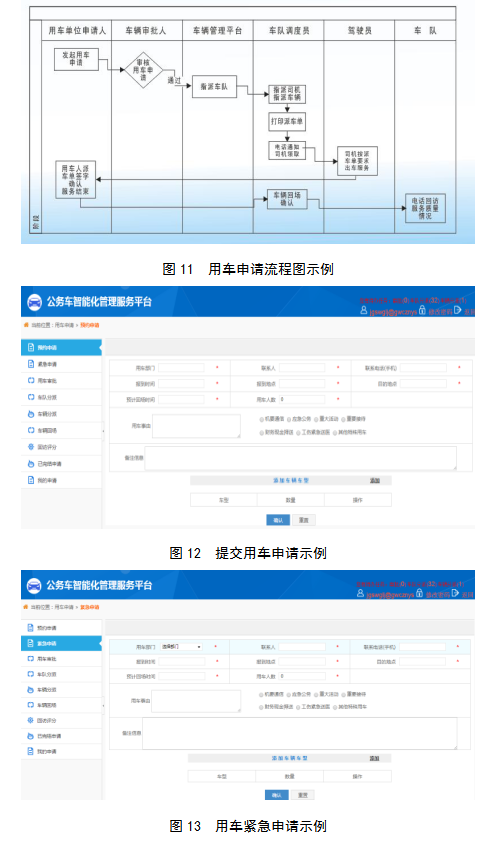Click the 车辆分派 hand icon in Figure 13 sidebar
Screen dimensions: 502x844
coord(31,690)
